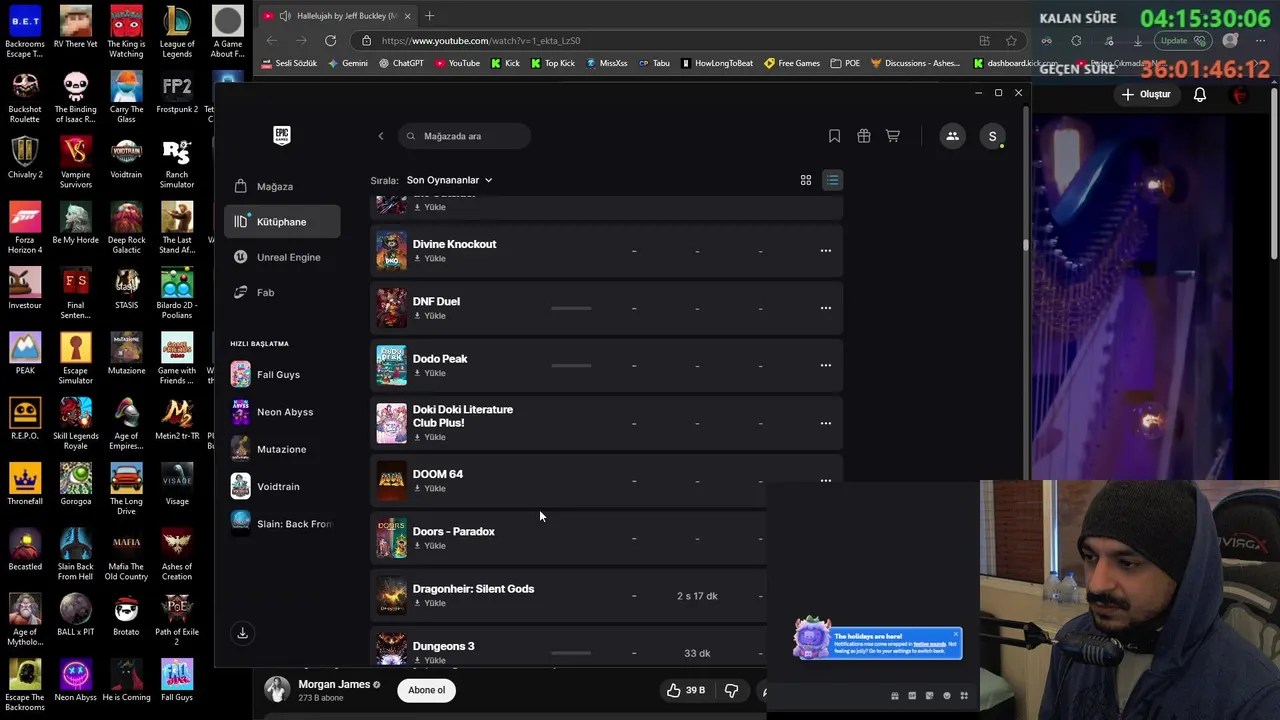Image resolution: width=1280 pixels, height=720 pixels.
Task: Open the Discord GIF picker icon
Action: [x=912, y=696]
